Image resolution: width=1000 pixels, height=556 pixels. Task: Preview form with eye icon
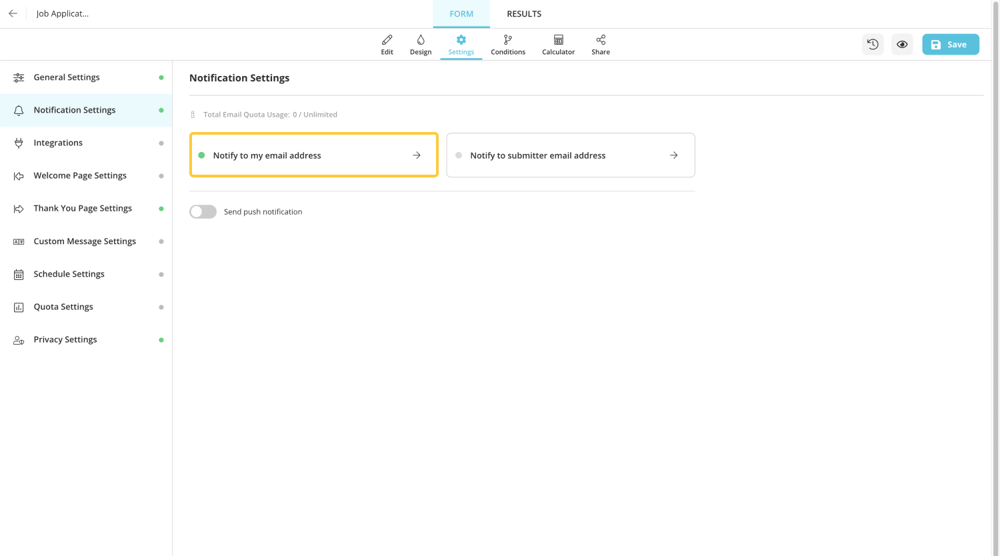coord(902,44)
